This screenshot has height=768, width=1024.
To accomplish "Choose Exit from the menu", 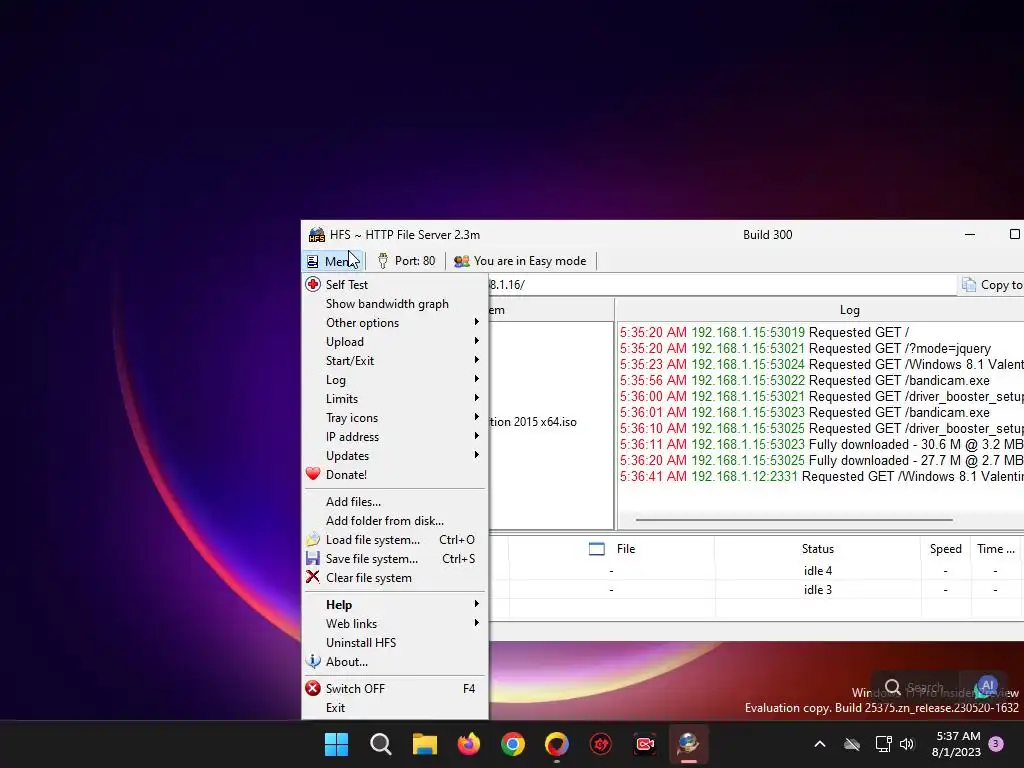I will pyautogui.click(x=395, y=707).
